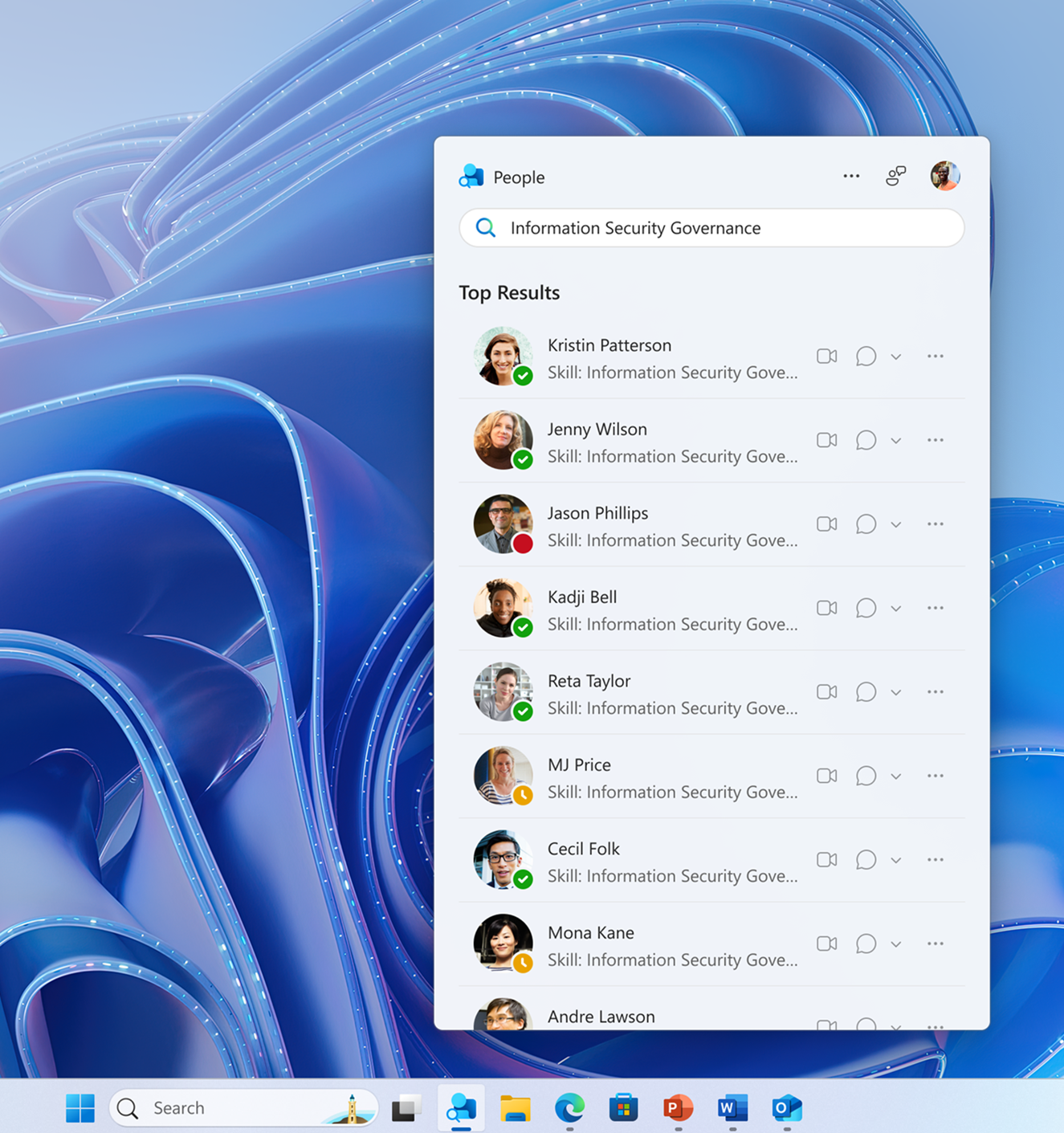Click the people feedback icon in header
Screen dimensions: 1064x1133
coord(895,176)
